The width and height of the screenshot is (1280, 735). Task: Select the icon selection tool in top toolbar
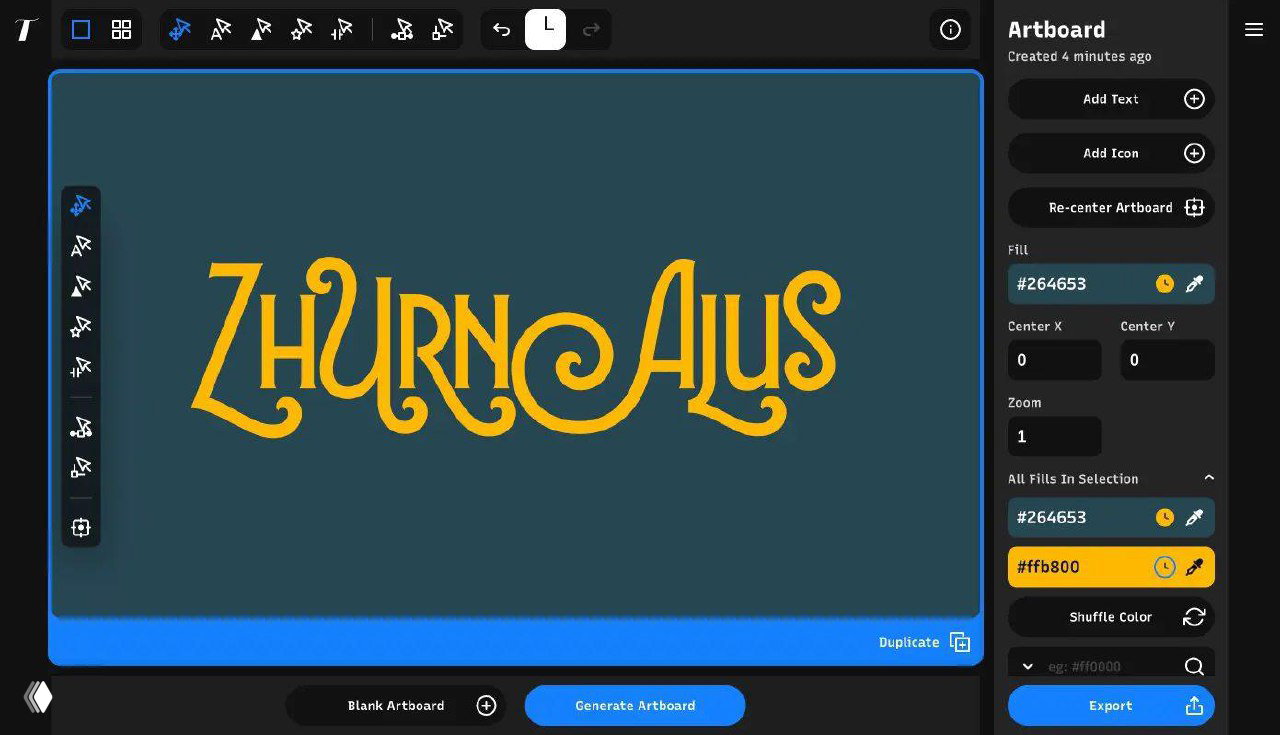click(301, 30)
